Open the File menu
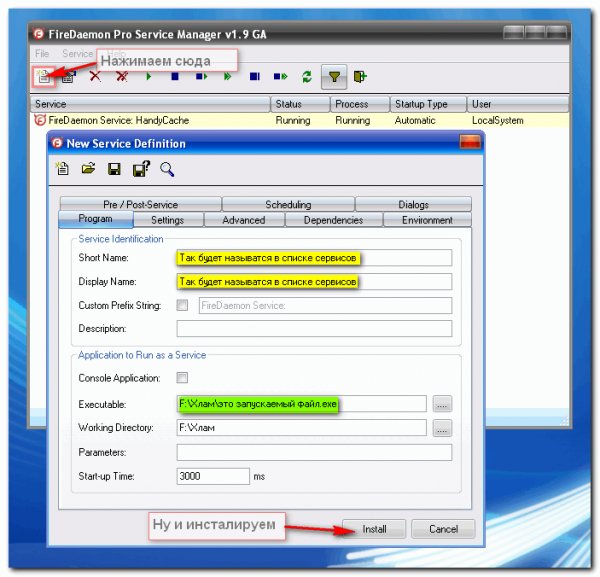Screen dimensions: 600x577 coord(42,54)
